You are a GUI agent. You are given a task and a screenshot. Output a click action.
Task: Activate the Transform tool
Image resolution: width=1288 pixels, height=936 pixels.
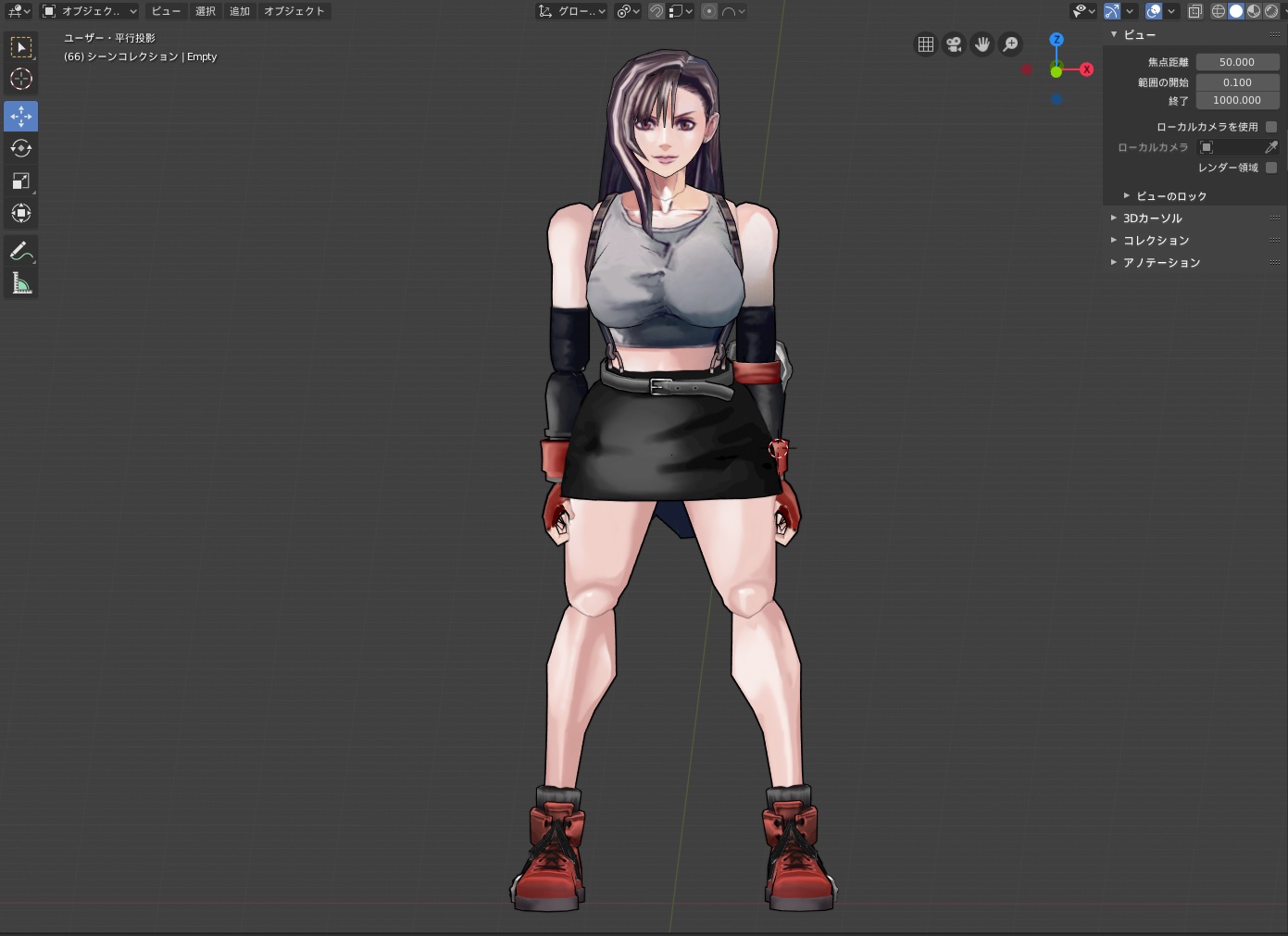click(21, 213)
